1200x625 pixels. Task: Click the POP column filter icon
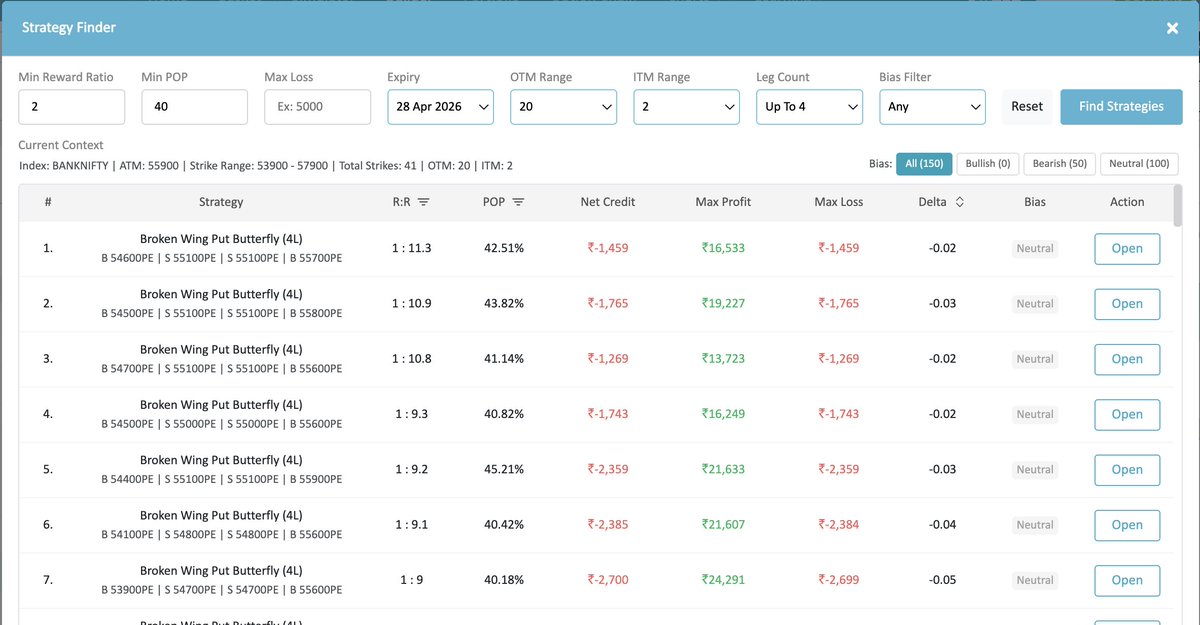tap(518, 202)
